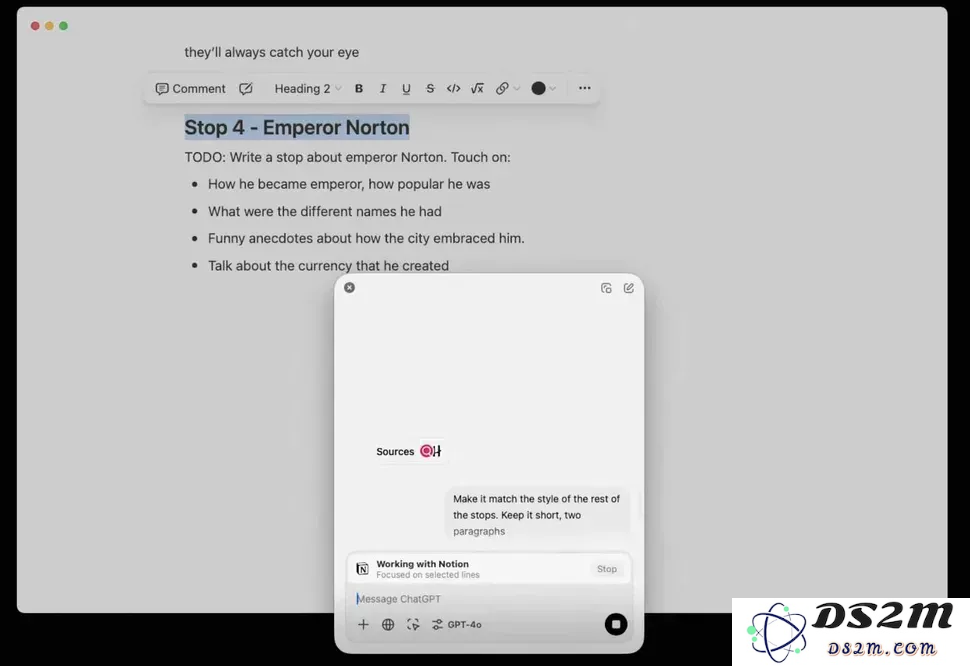
Task: Click bullet 'How he became emperor'
Action: point(349,184)
